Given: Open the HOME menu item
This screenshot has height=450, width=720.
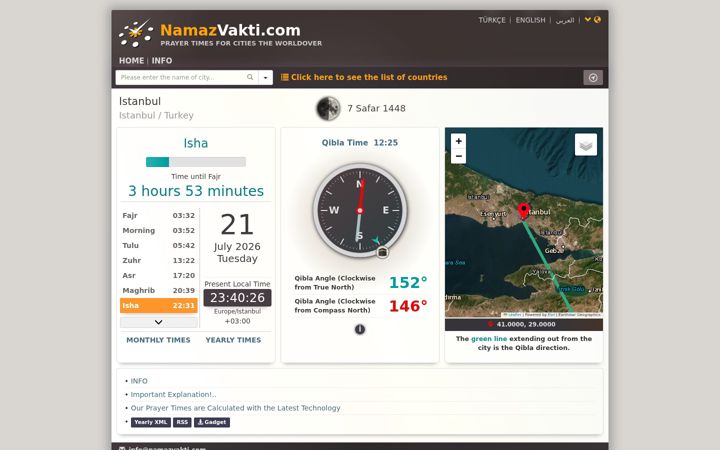Looking at the screenshot, I should [131, 61].
